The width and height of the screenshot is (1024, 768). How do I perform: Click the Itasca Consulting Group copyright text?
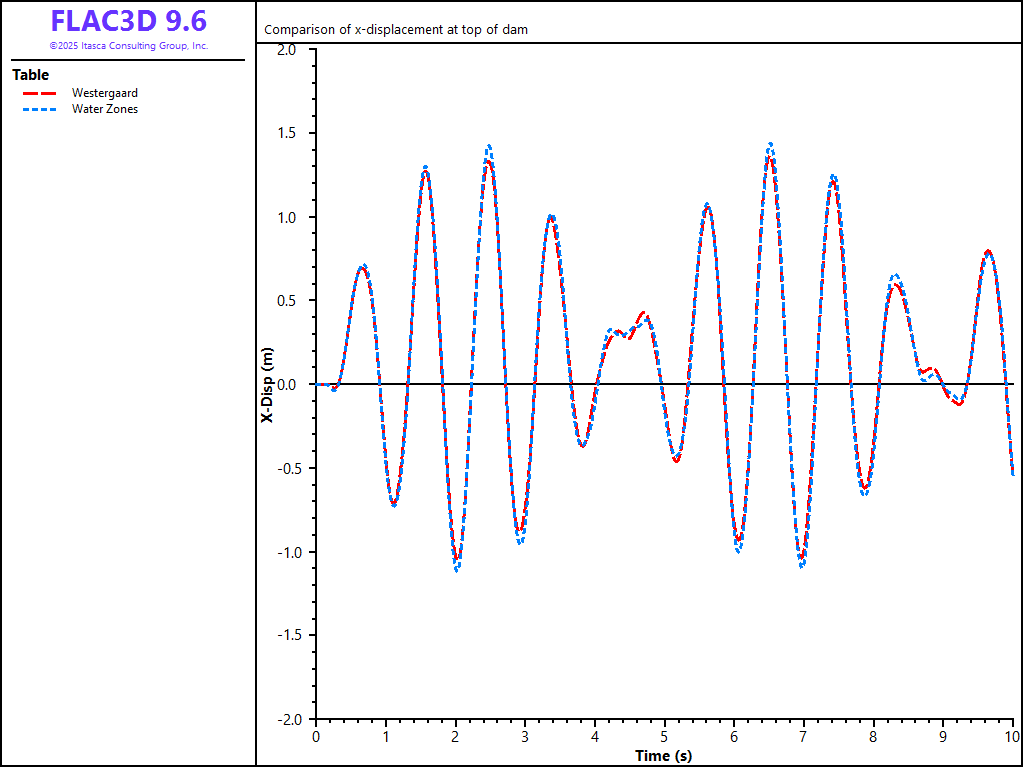[128, 46]
